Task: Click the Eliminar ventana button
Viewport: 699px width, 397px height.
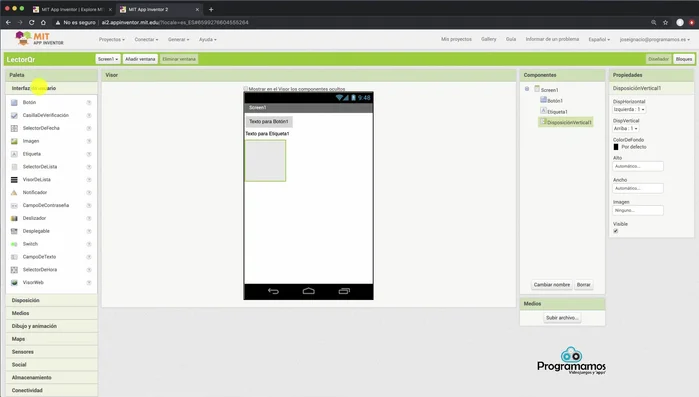Action: click(x=179, y=59)
